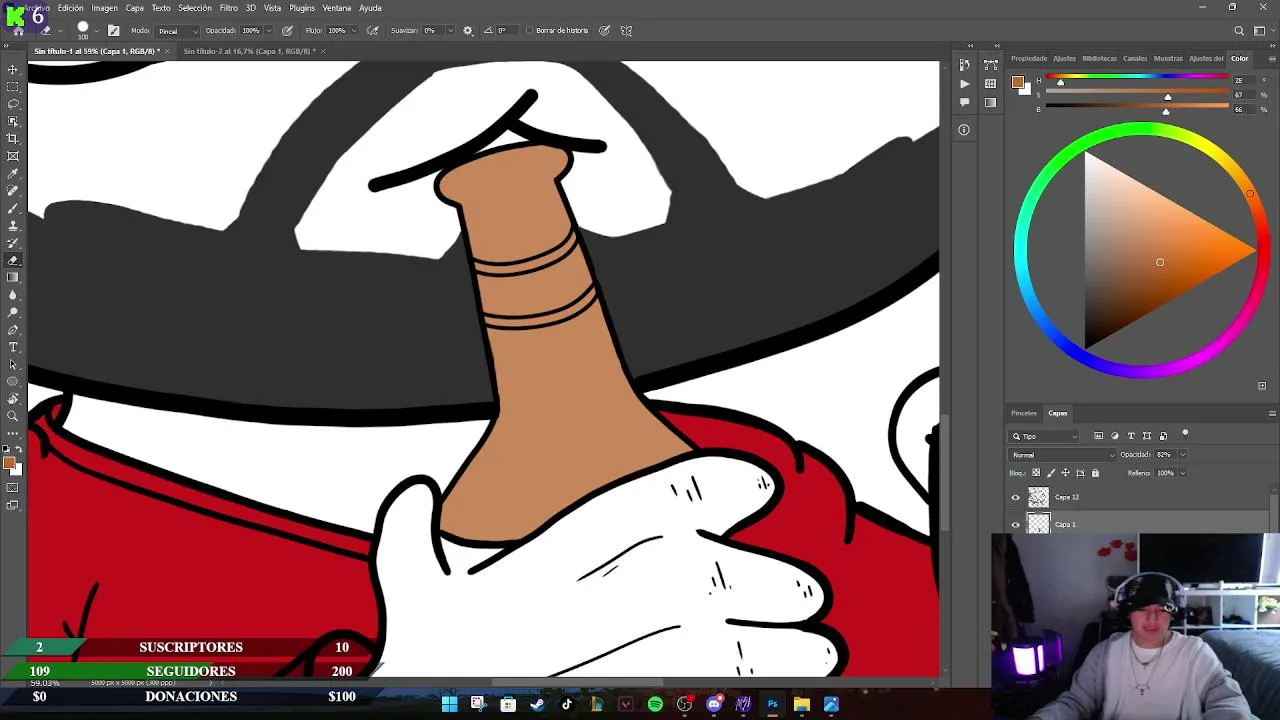Open the brush preset picker arrow
The width and height of the screenshot is (1280, 720).
click(96, 31)
